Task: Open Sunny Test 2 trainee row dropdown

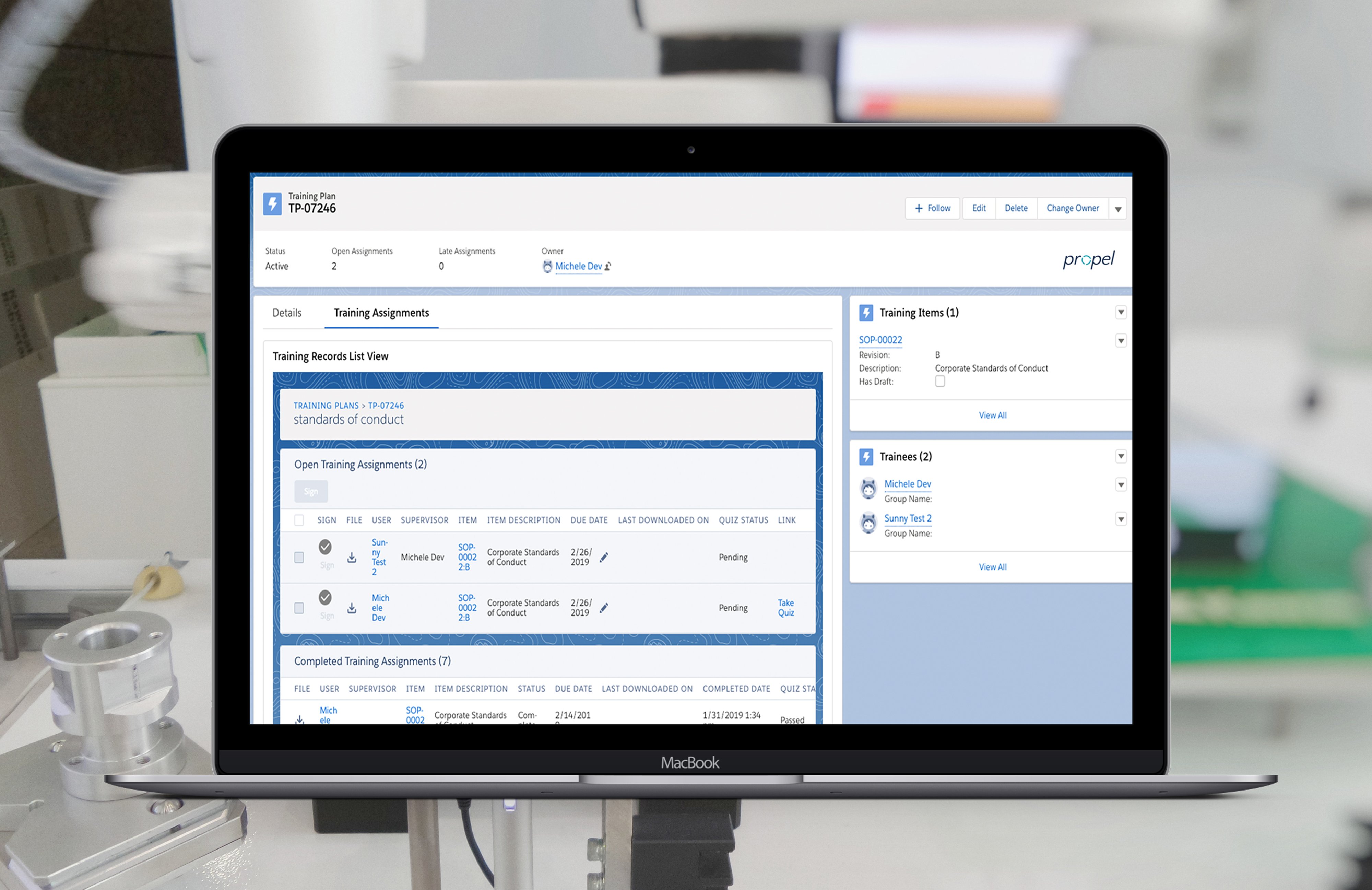Action: [1121, 520]
